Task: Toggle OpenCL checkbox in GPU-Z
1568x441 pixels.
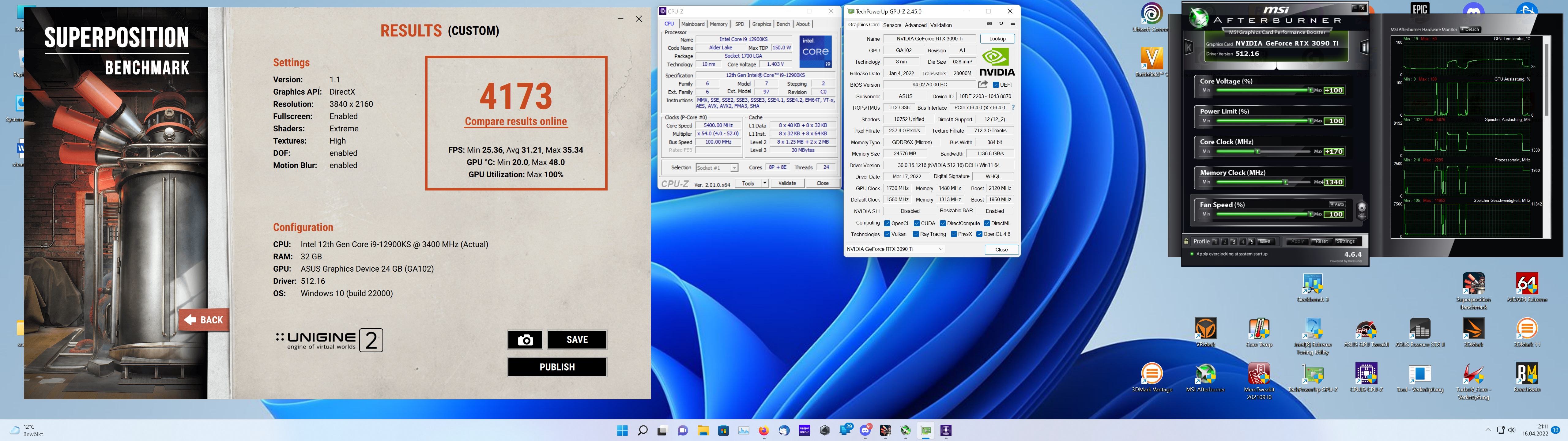Action: (x=887, y=224)
